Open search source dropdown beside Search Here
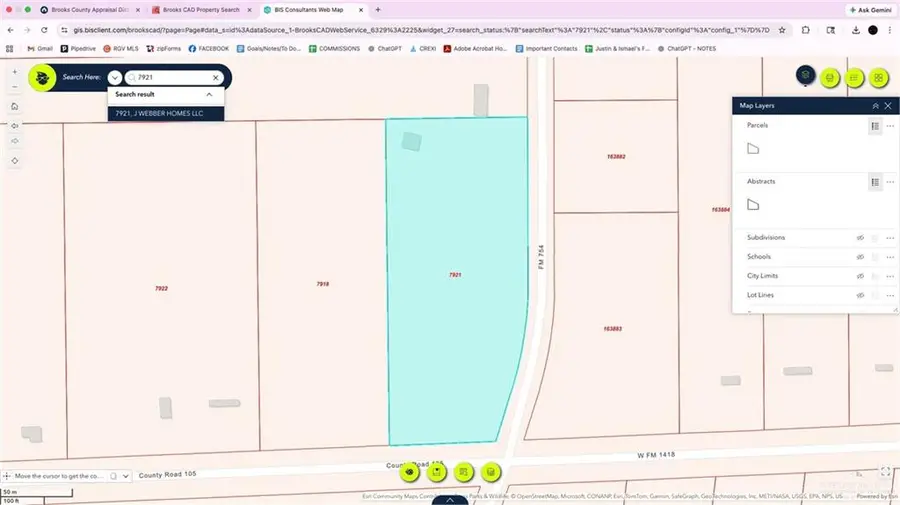This screenshot has width=900, height=505. [x=115, y=77]
